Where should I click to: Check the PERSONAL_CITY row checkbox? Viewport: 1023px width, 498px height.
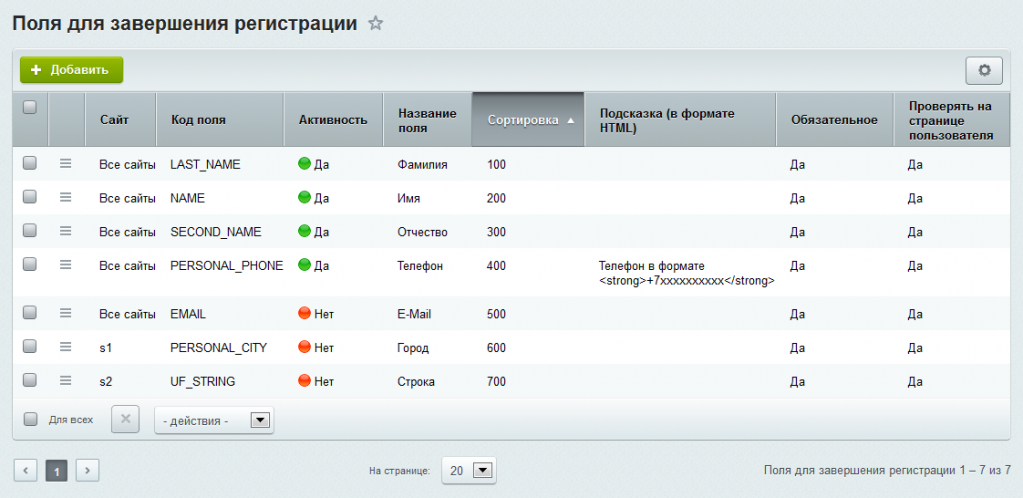pos(30,347)
